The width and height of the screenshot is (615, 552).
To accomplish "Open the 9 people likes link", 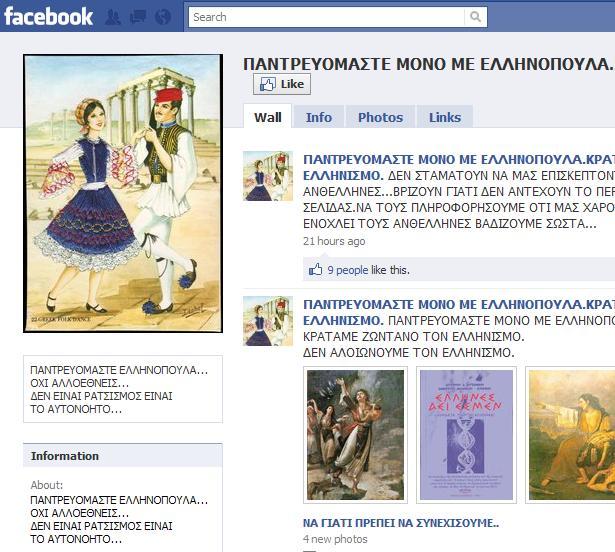I will (348, 270).
